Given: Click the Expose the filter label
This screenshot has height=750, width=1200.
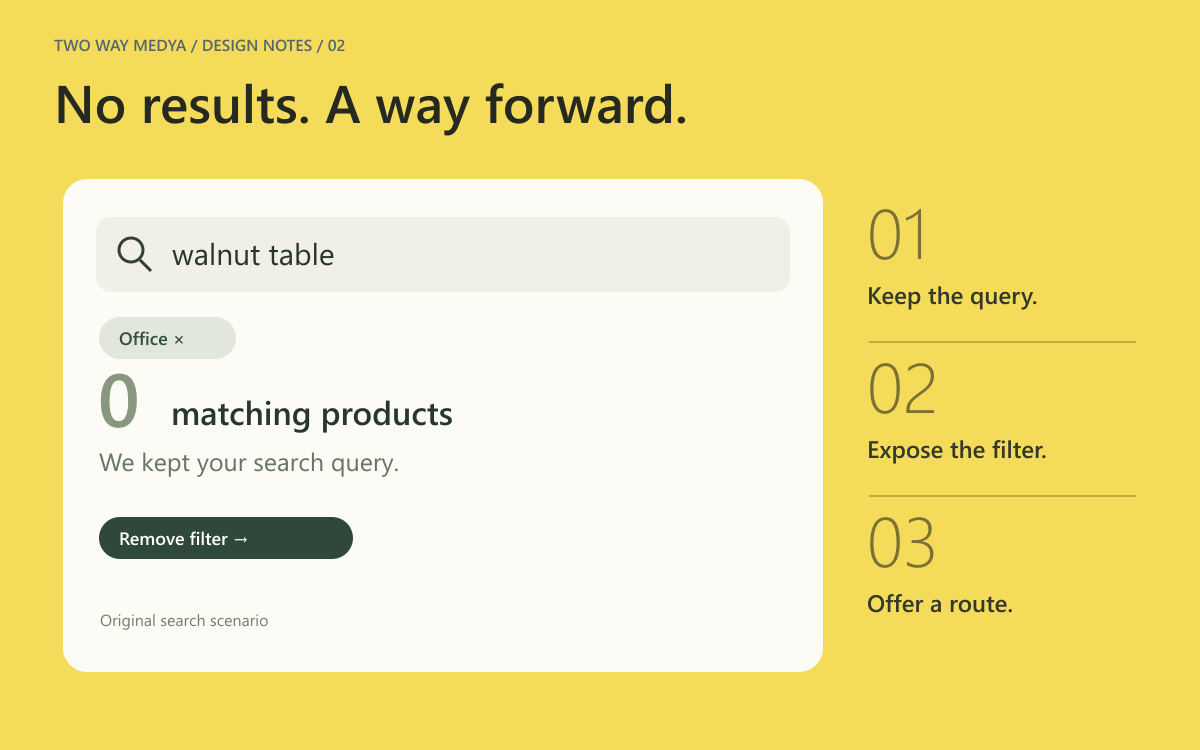Looking at the screenshot, I should [x=957, y=450].
